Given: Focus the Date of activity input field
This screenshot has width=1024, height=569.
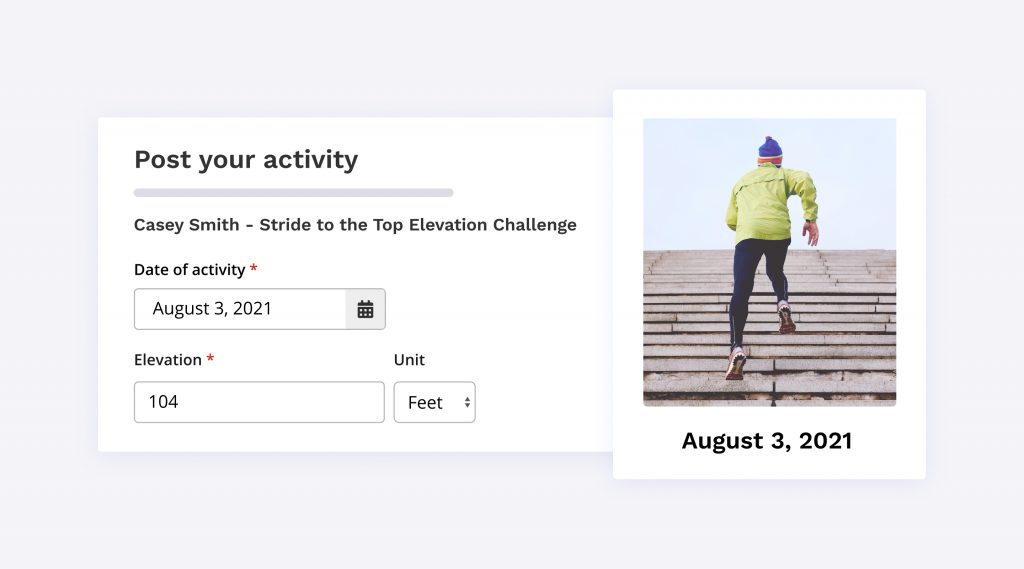Looking at the screenshot, I should [240, 309].
